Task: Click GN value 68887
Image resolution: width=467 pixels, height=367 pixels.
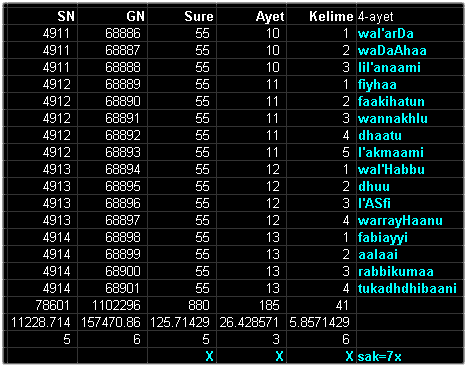Action: (x=123, y=50)
